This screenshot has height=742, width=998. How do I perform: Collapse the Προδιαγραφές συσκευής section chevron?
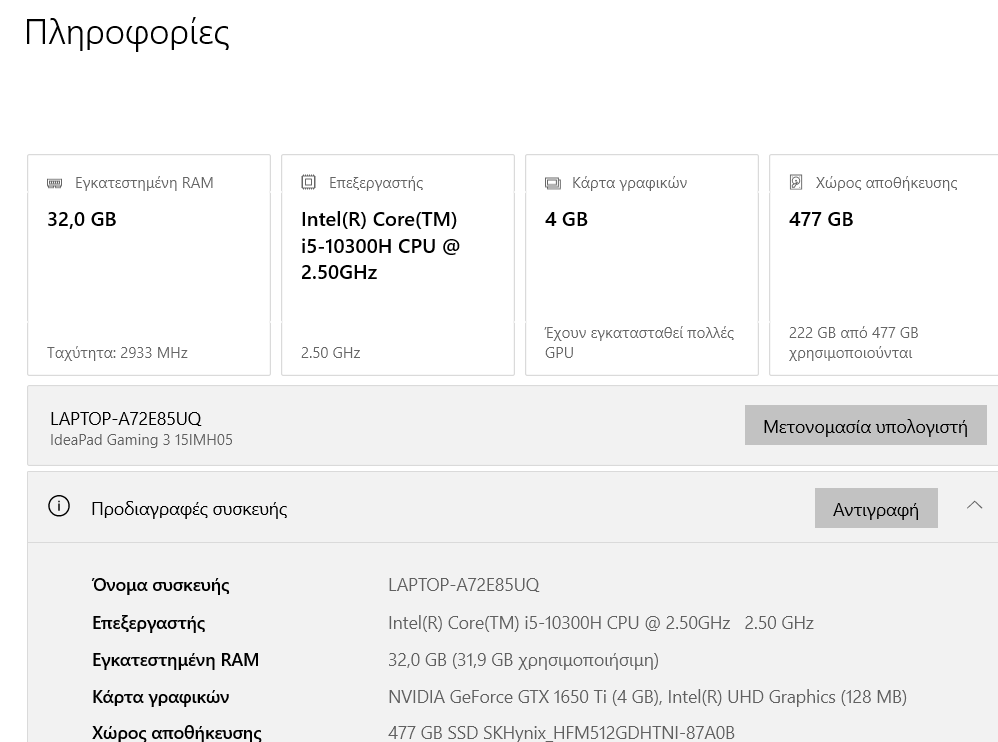[974, 505]
